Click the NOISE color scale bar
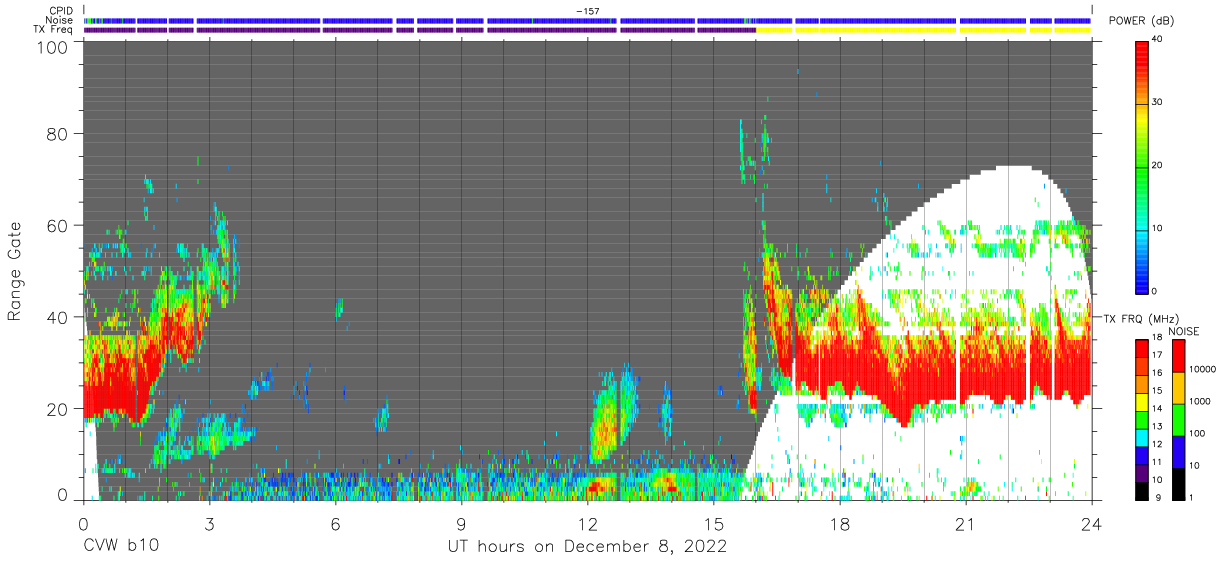Image resolution: width=1228 pixels, height=567 pixels. (x=1179, y=419)
